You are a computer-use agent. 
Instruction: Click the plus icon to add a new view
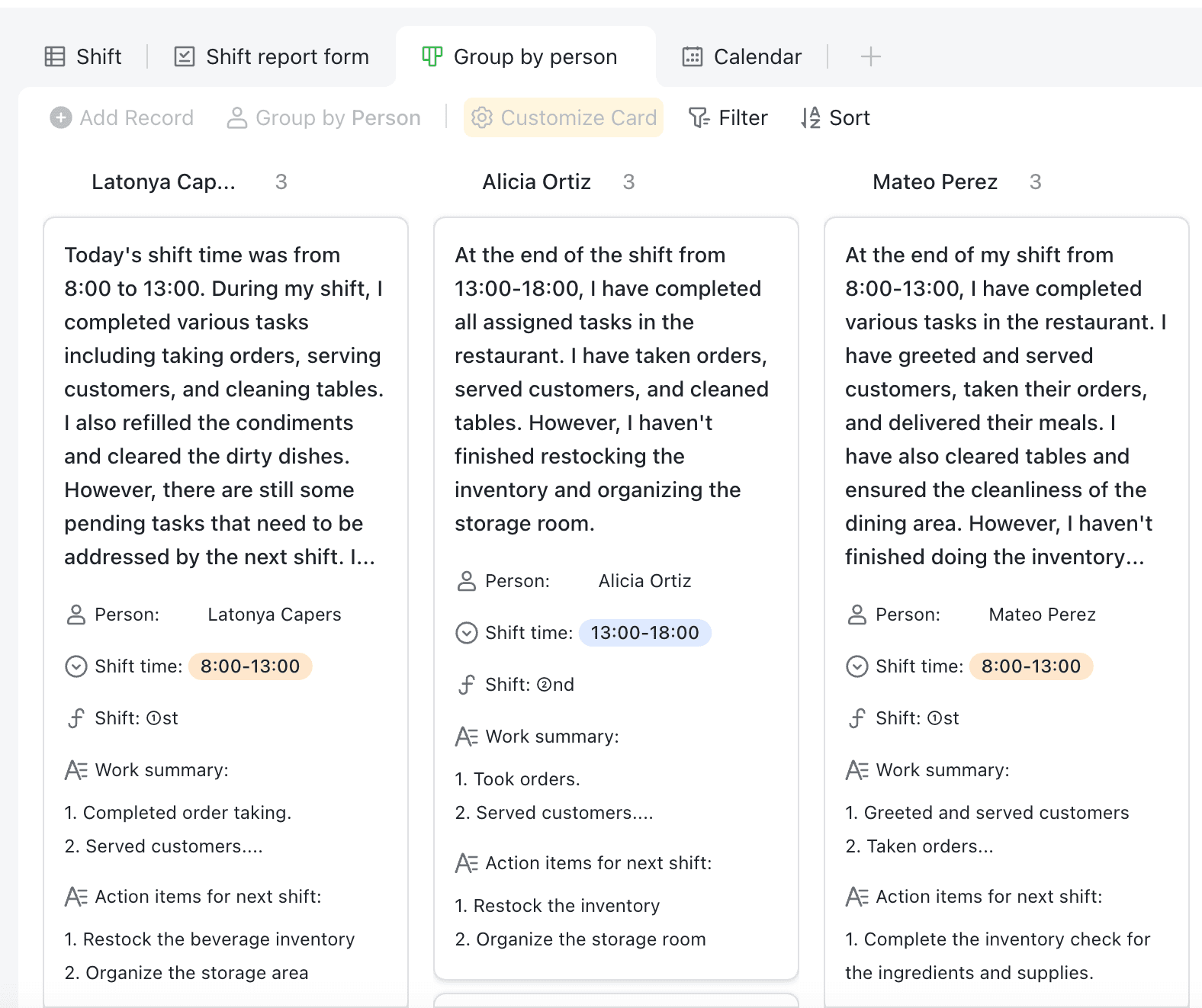pos(870,56)
